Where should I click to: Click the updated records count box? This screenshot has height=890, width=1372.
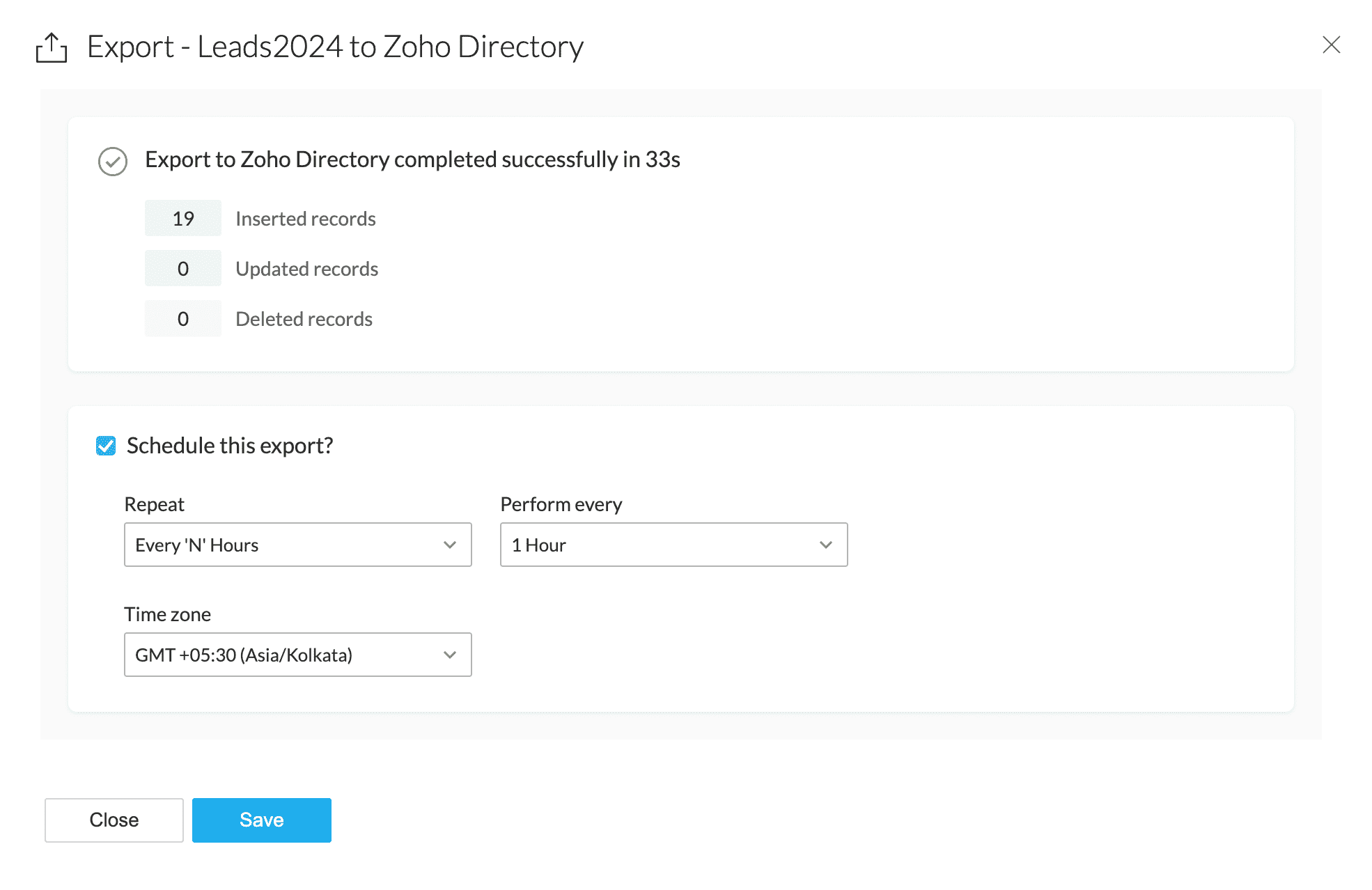[183, 269]
